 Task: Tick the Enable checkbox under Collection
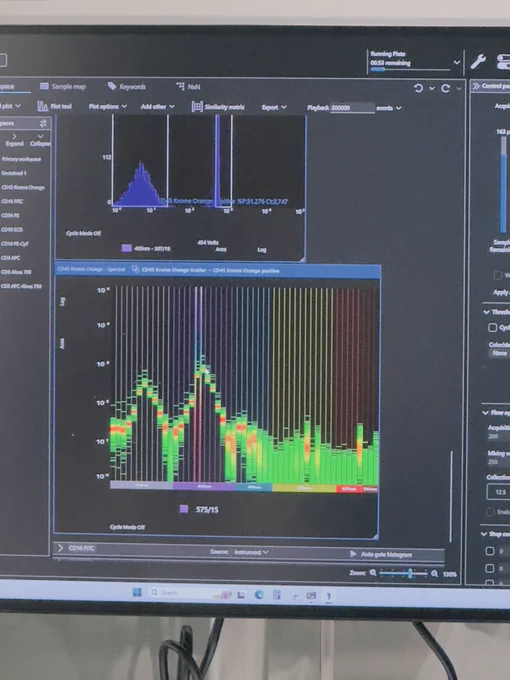[x=490, y=512]
